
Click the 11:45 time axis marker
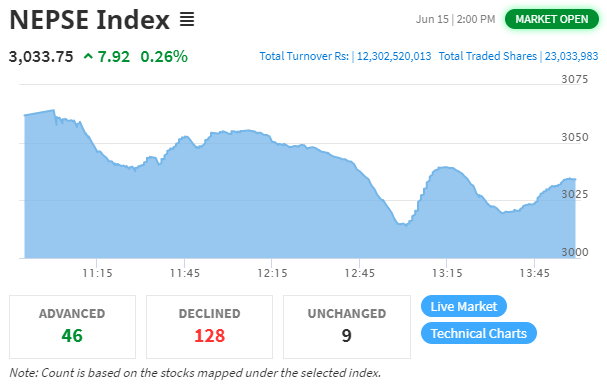click(185, 273)
